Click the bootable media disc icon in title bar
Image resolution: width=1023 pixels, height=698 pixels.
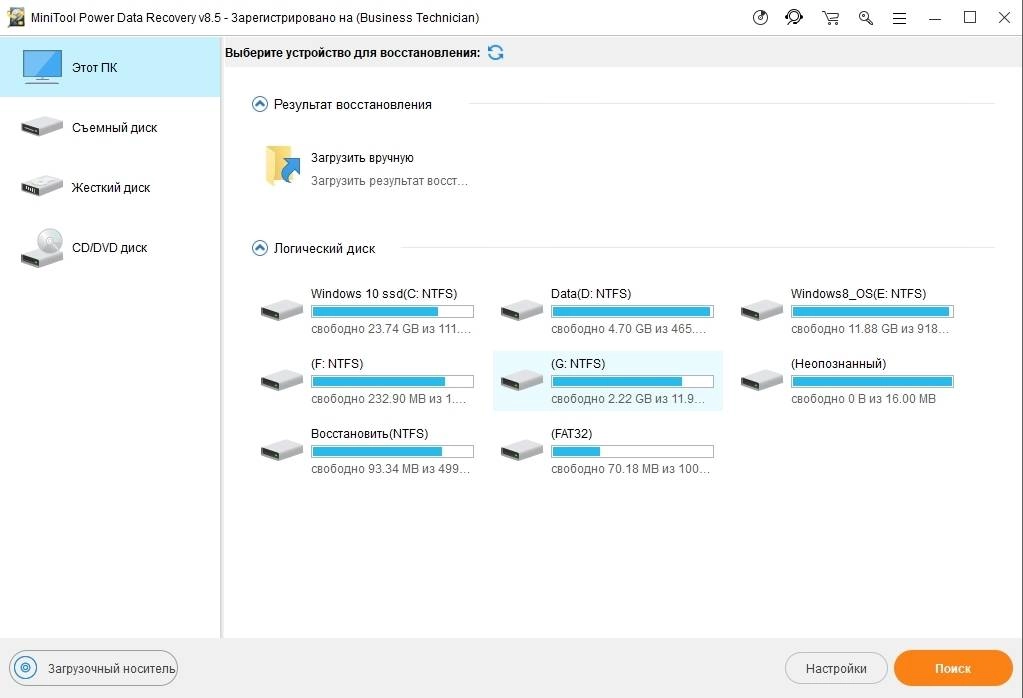point(760,18)
